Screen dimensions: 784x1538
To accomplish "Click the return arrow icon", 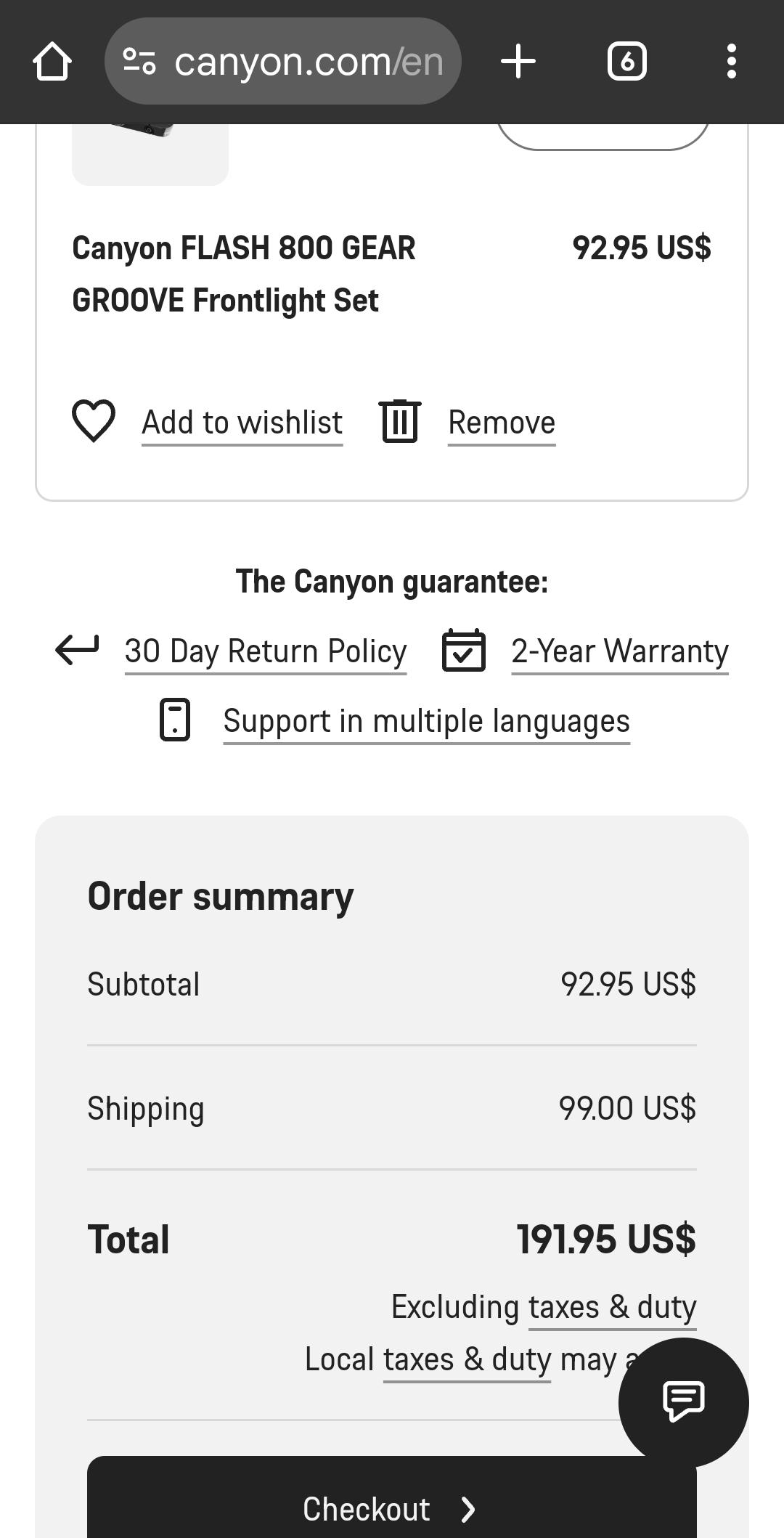I will click(x=77, y=649).
